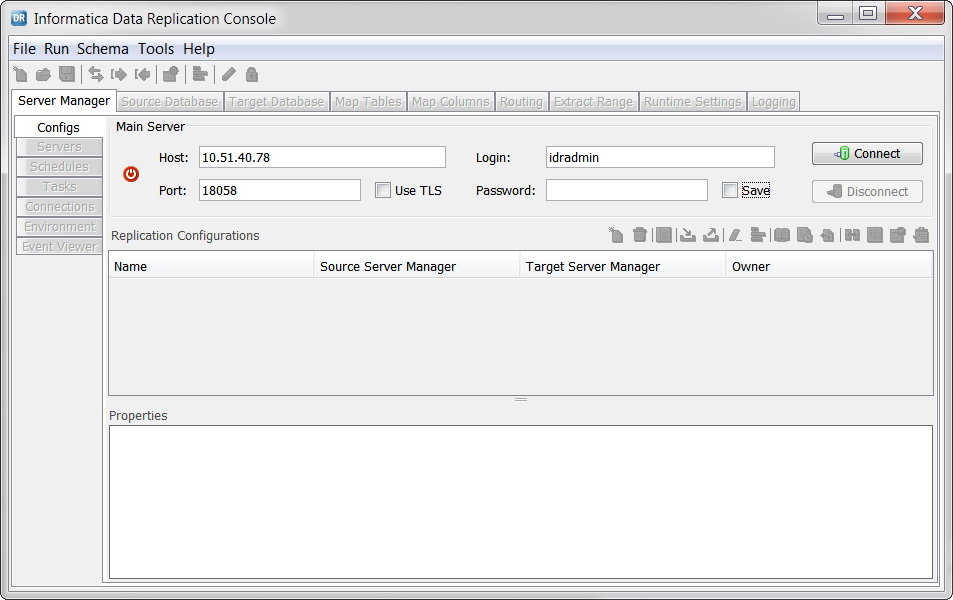Click the floppy disk save icon
The height and width of the screenshot is (600, 953).
(x=66, y=74)
